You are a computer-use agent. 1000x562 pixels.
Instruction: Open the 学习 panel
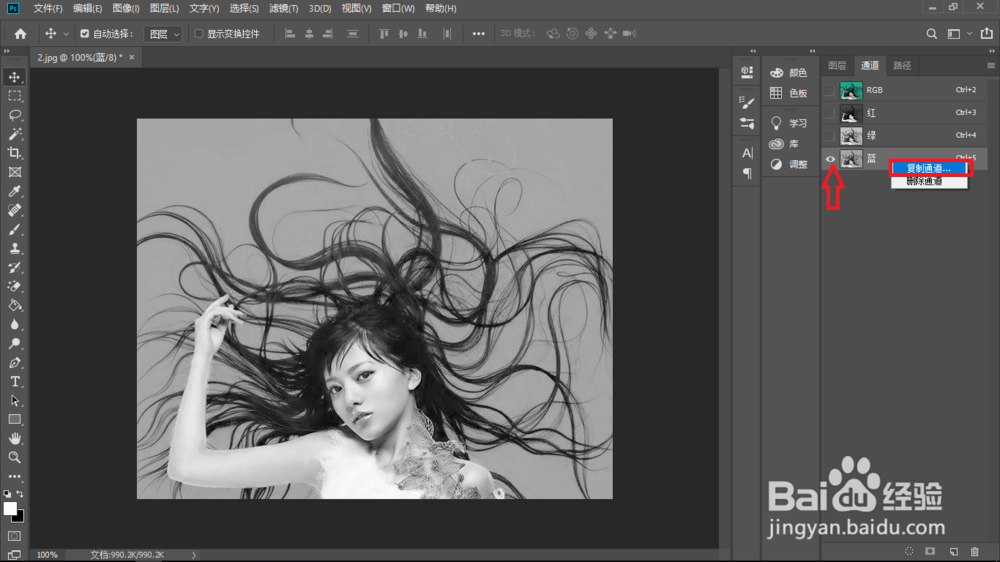tap(788, 123)
